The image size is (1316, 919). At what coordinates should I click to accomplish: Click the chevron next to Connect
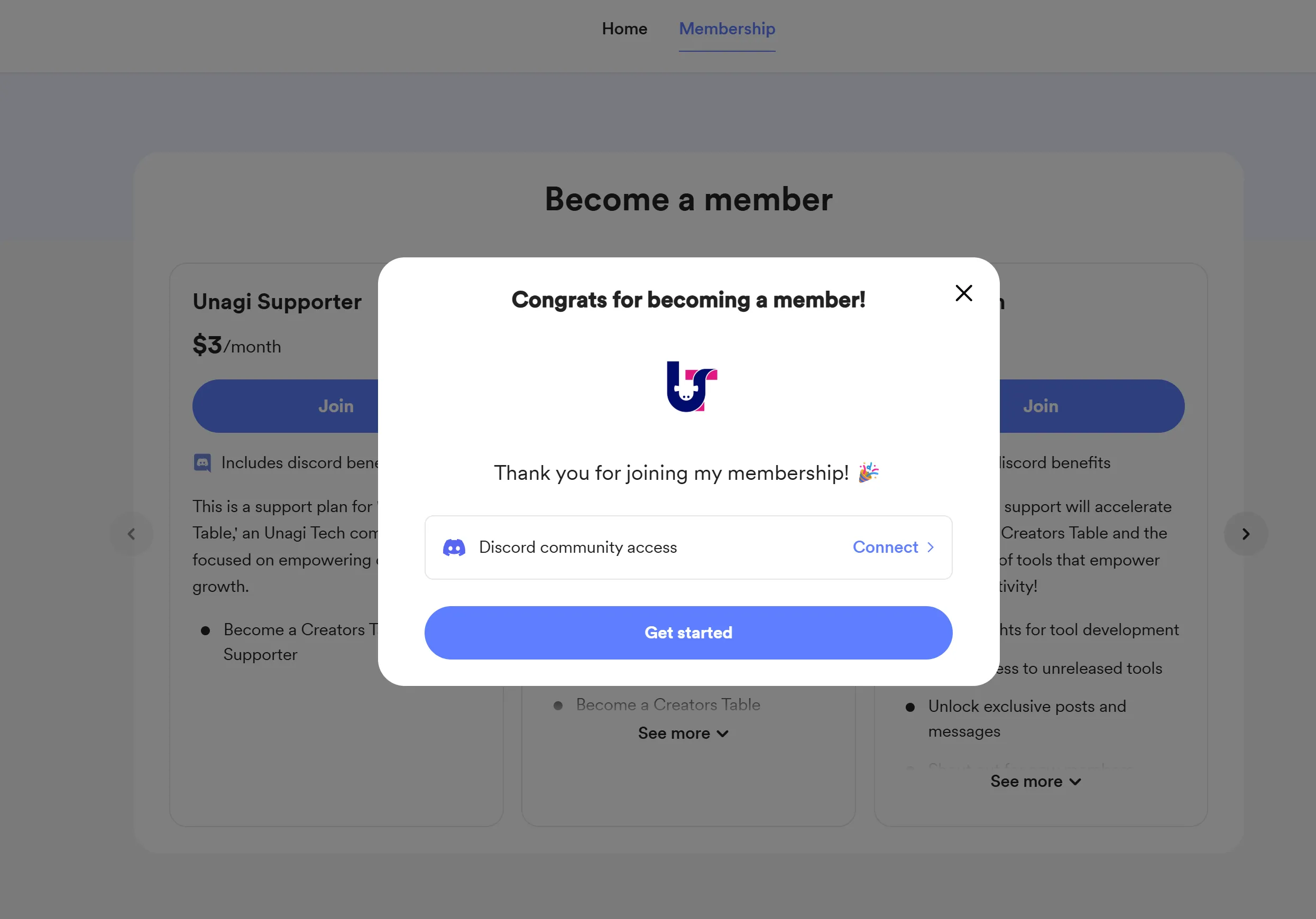(x=931, y=547)
